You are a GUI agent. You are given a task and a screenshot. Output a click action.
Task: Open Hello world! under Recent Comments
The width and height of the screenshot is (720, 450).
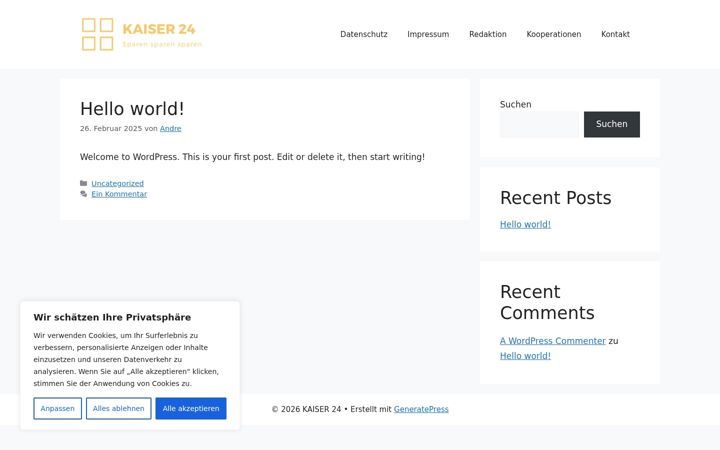click(525, 356)
